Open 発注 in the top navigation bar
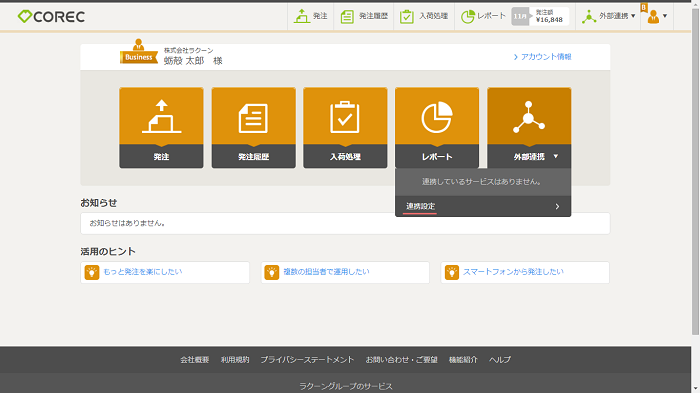This screenshot has width=700, height=393. pyautogui.click(x=311, y=16)
